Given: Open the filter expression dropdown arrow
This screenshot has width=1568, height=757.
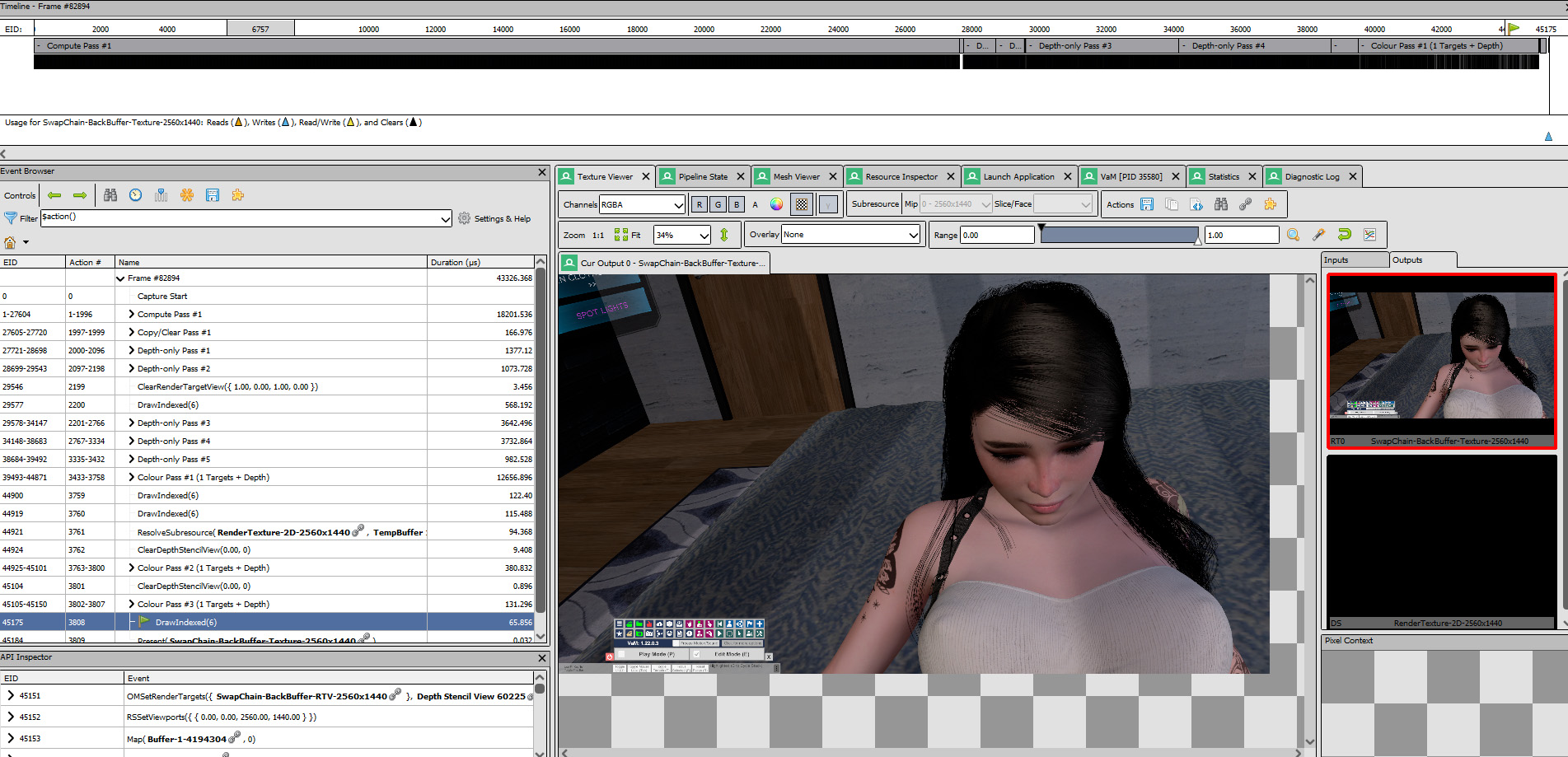Looking at the screenshot, I should tap(446, 218).
